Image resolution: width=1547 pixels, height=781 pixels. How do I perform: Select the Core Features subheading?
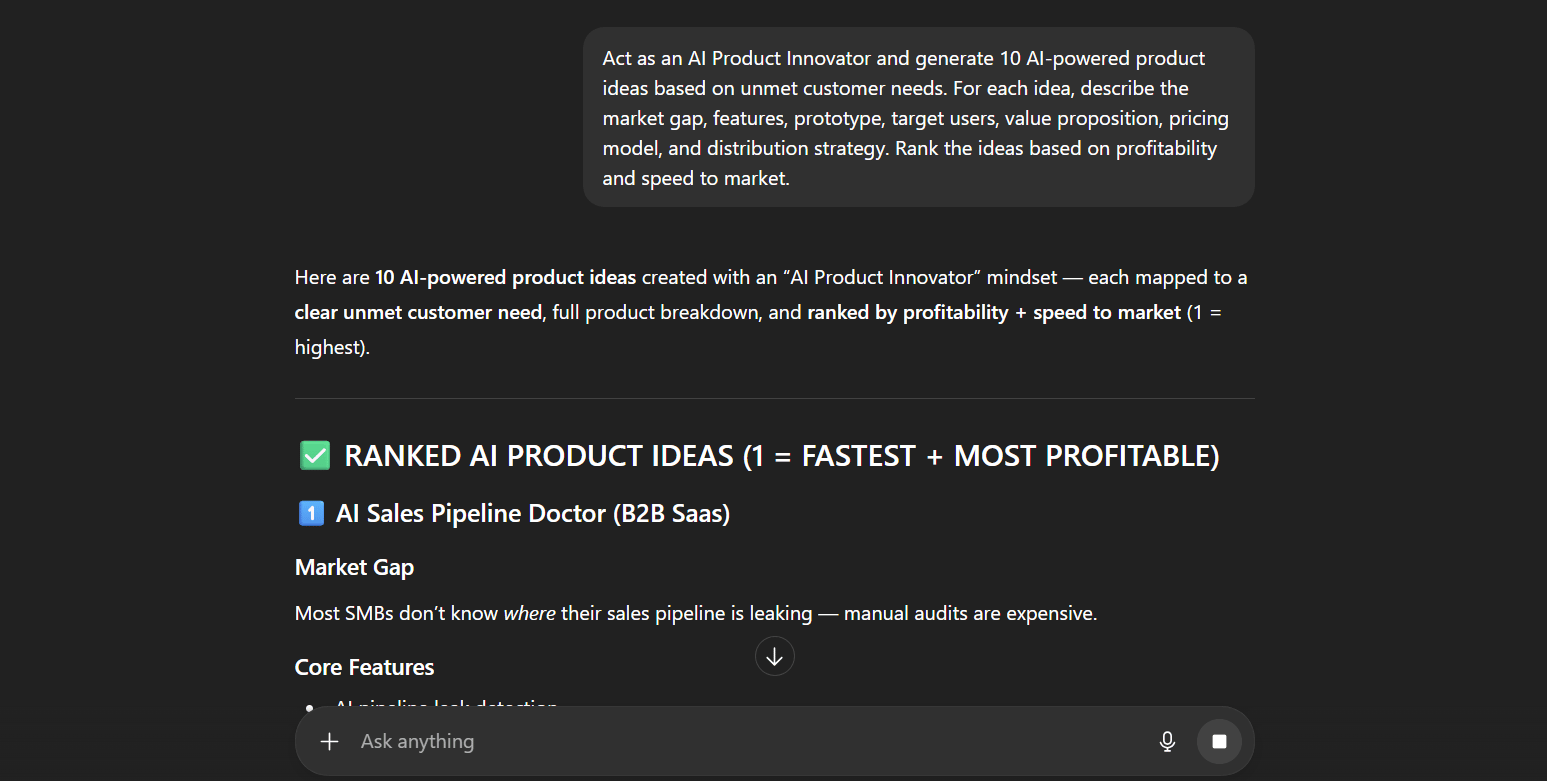364,667
